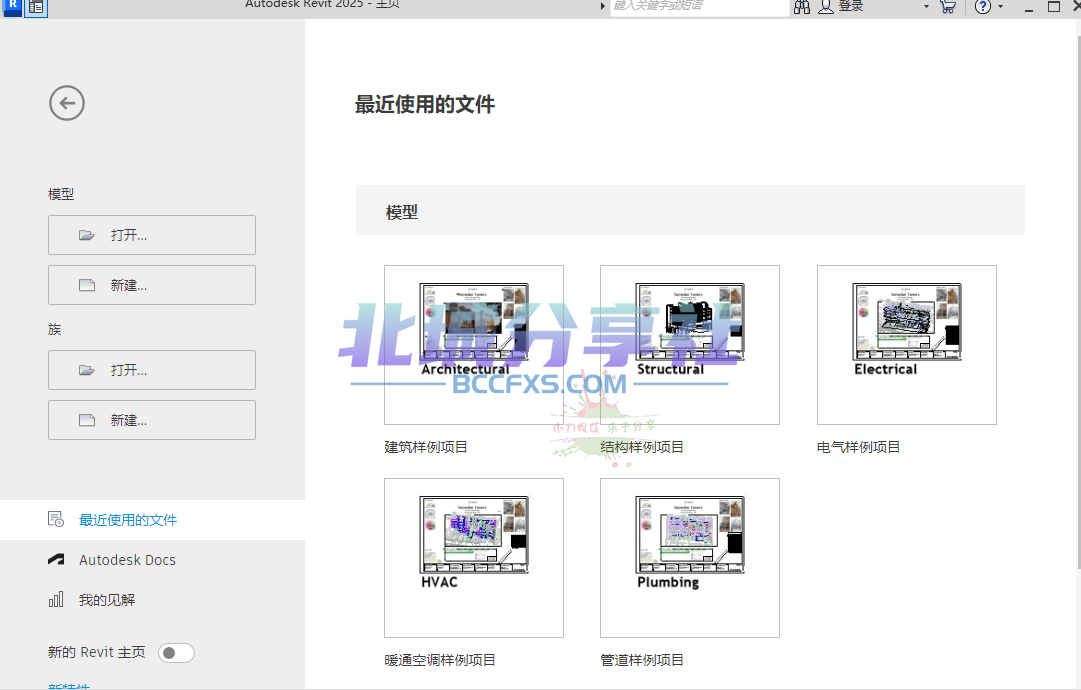Click the circular back arrow button
This screenshot has width=1081, height=690.
pyautogui.click(x=67, y=103)
